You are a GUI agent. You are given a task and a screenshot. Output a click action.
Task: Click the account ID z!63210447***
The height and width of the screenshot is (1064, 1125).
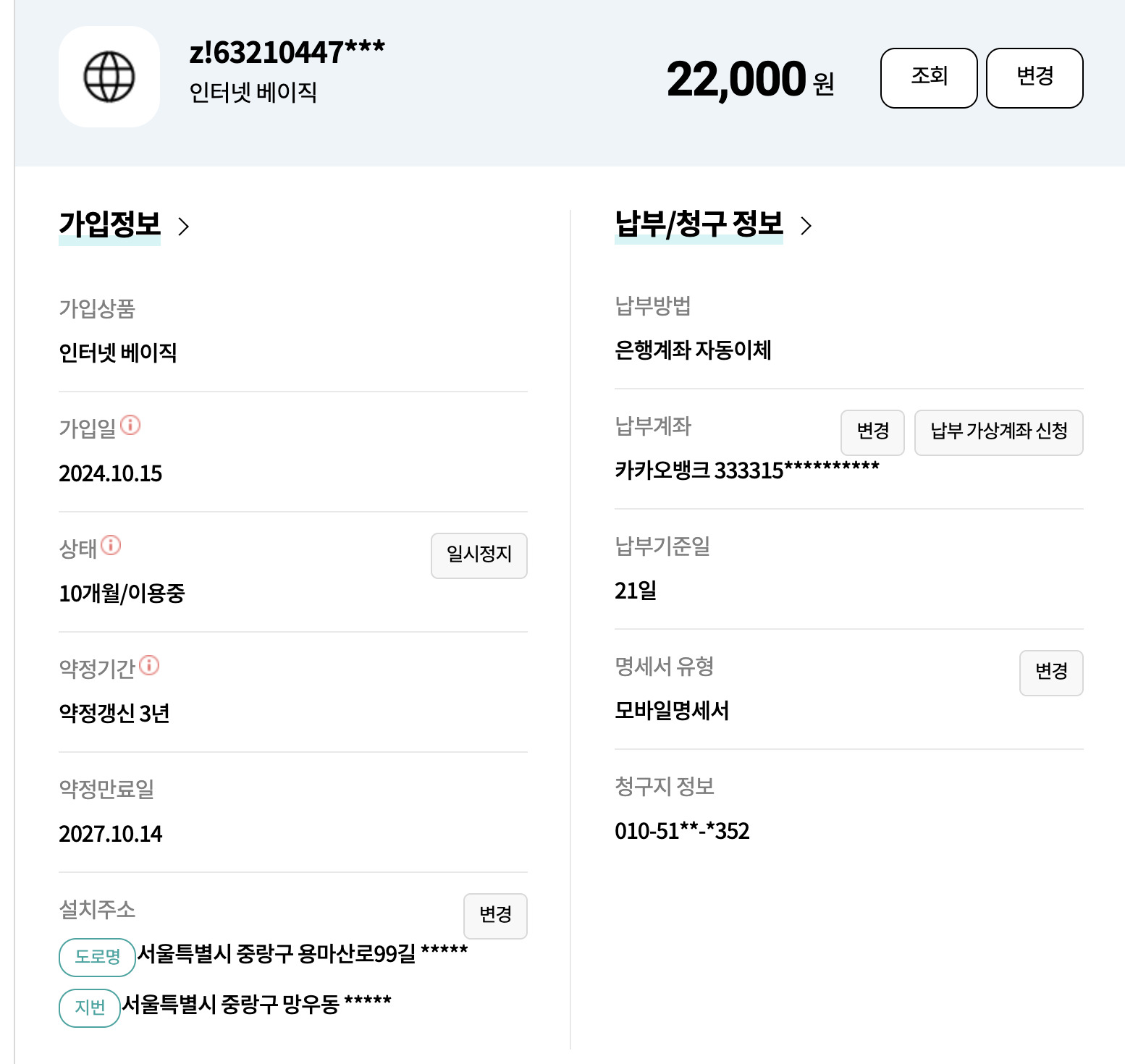(287, 53)
